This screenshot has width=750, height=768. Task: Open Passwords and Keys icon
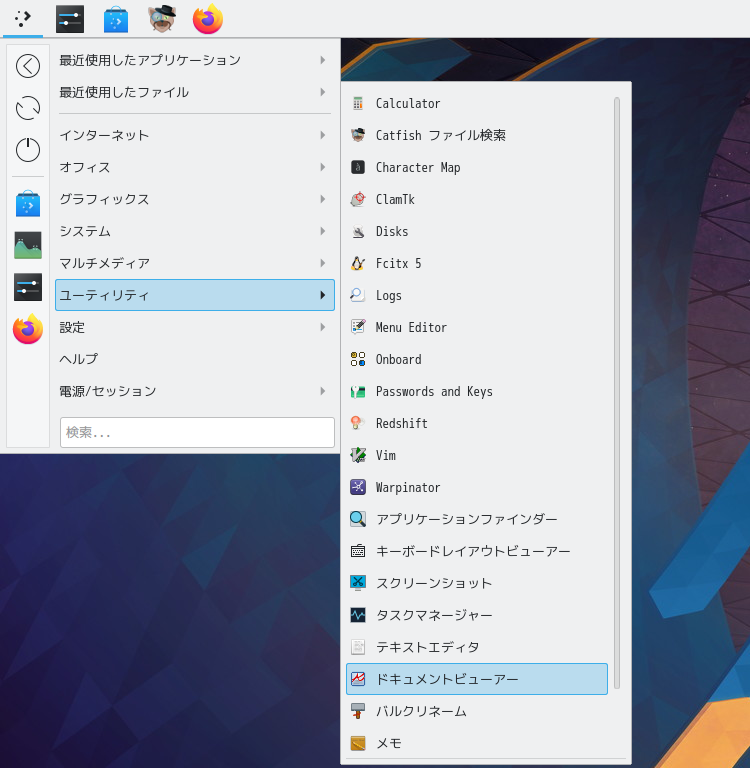(x=358, y=391)
